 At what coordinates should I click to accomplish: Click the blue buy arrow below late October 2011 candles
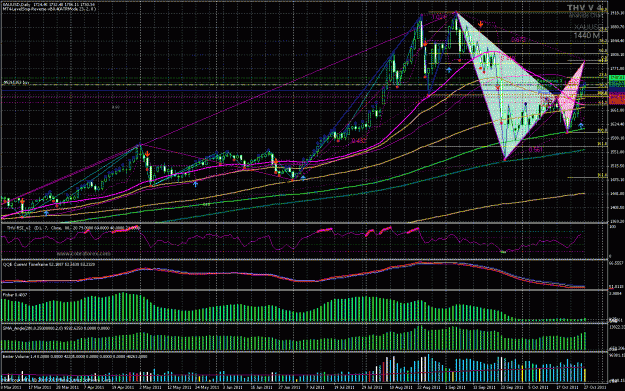581,126
